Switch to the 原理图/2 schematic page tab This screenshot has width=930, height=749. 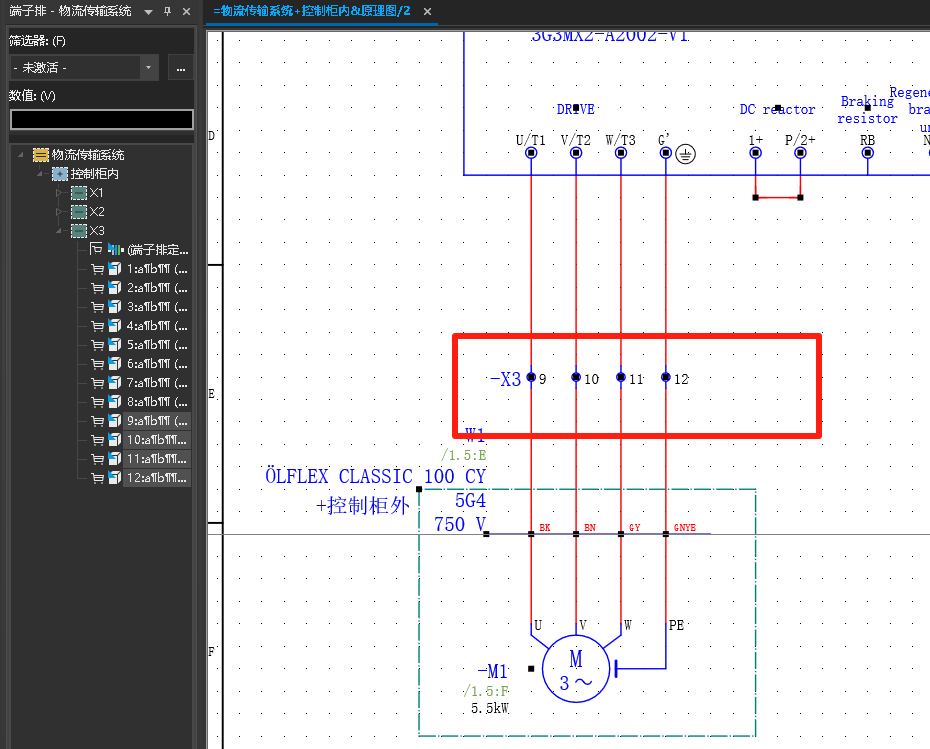312,12
